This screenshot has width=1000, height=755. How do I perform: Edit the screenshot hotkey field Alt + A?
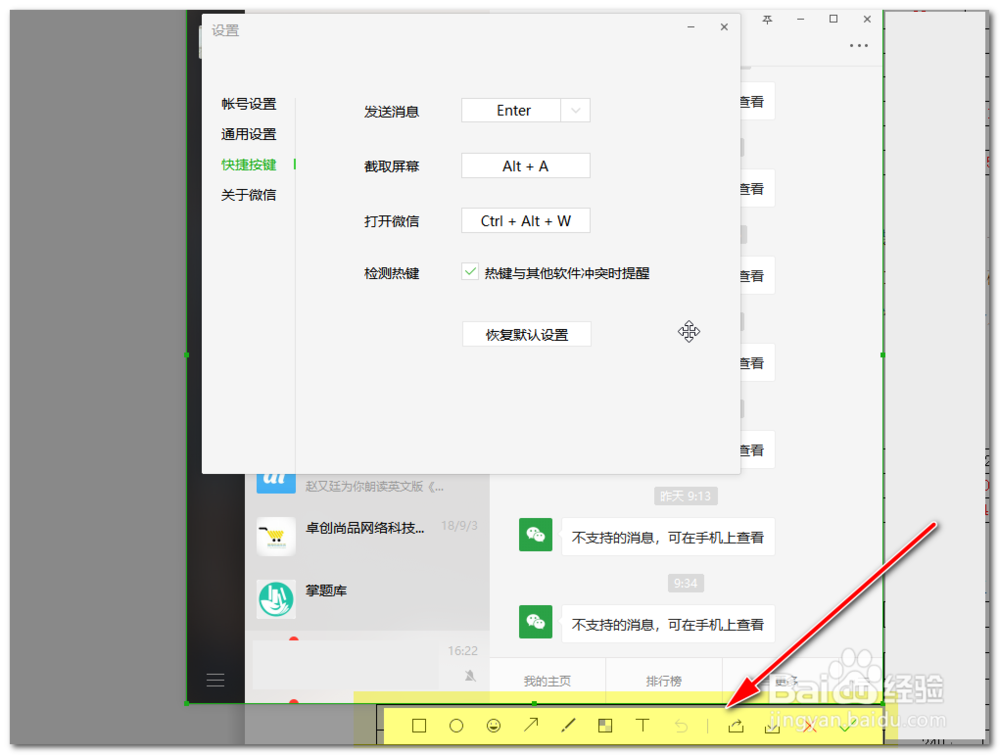click(526, 166)
